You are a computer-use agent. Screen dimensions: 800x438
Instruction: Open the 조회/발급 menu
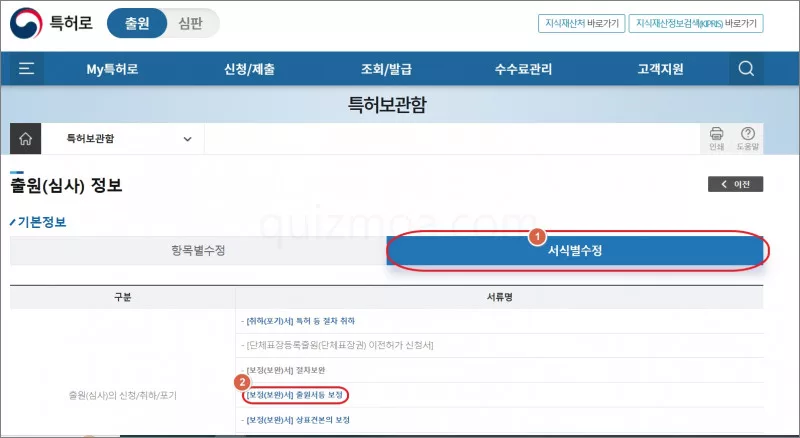(386, 69)
